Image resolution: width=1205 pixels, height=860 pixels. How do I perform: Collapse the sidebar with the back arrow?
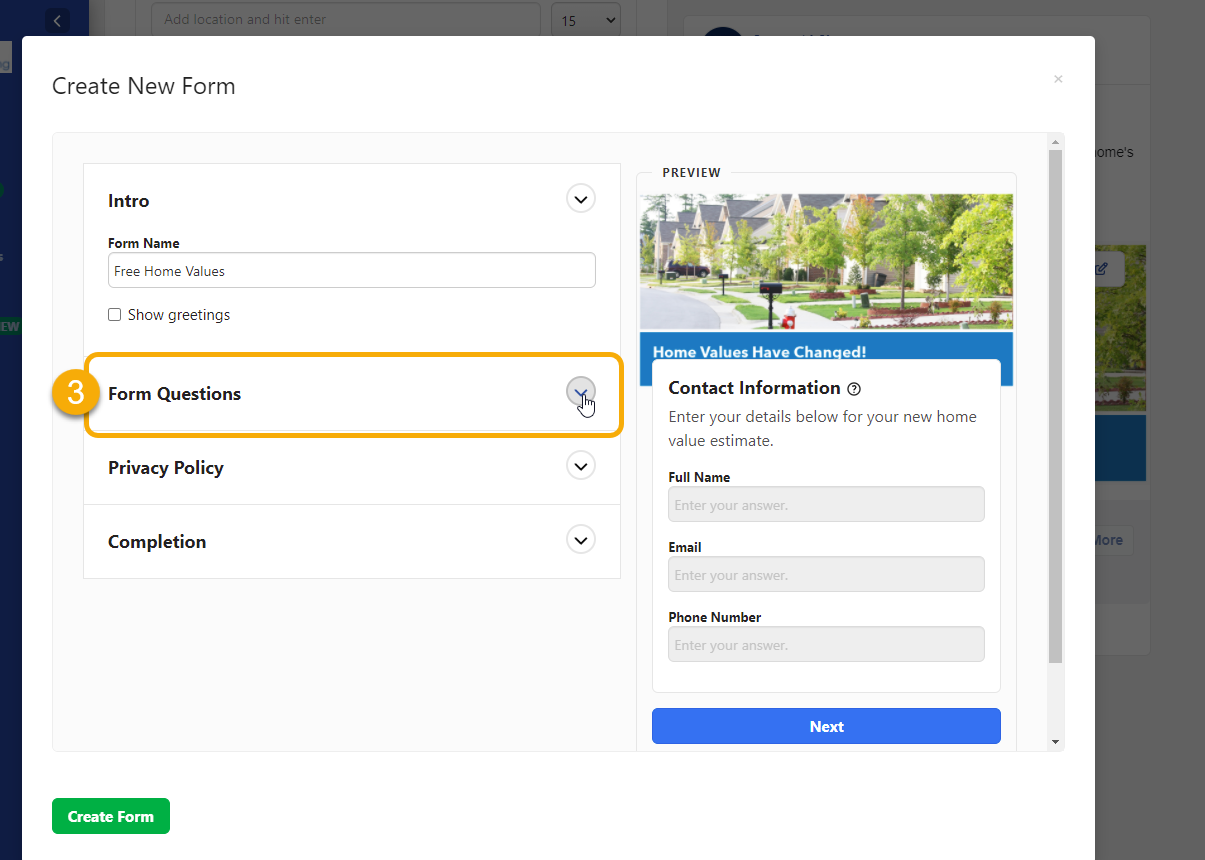coord(57,20)
